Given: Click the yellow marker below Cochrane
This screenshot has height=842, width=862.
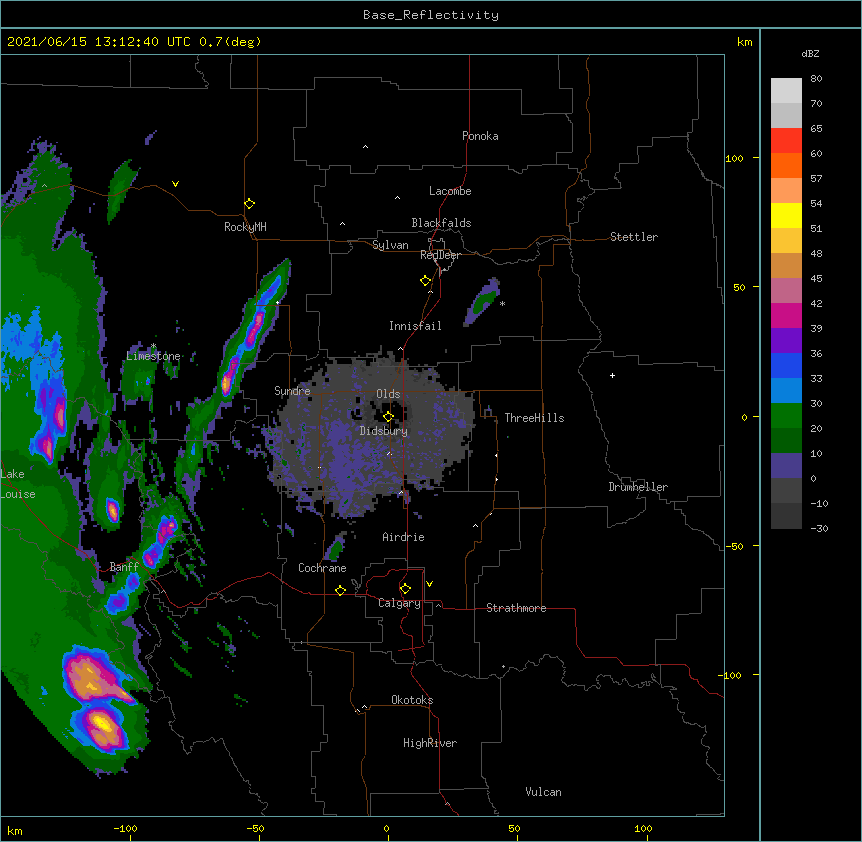Looking at the screenshot, I should (x=340, y=590).
